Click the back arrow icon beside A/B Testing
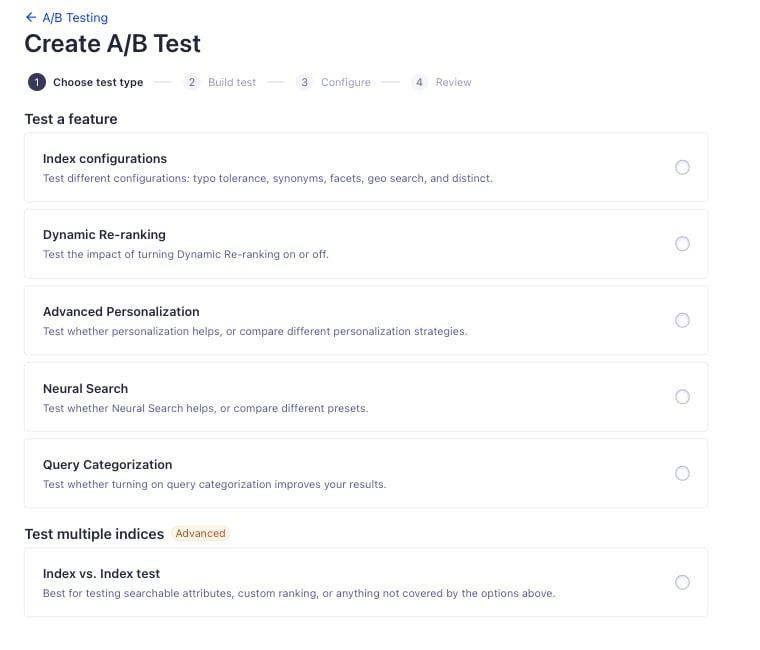This screenshot has height=650, width=760. coord(31,17)
